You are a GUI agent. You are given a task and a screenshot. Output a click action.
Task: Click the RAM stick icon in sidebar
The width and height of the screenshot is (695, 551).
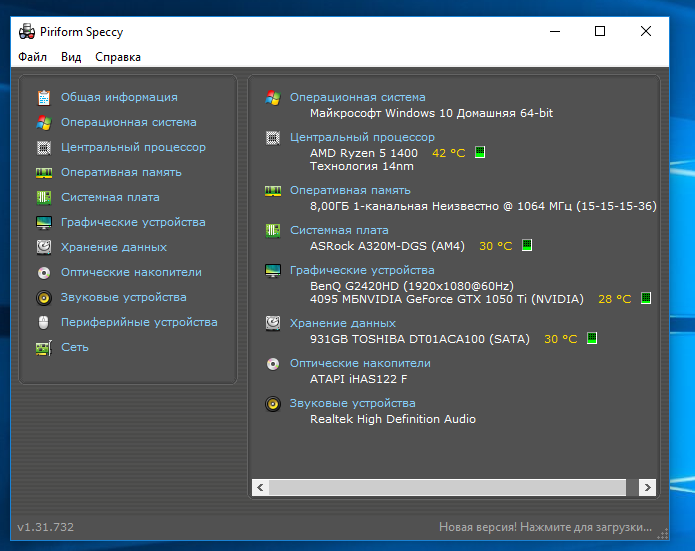coord(44,172)
